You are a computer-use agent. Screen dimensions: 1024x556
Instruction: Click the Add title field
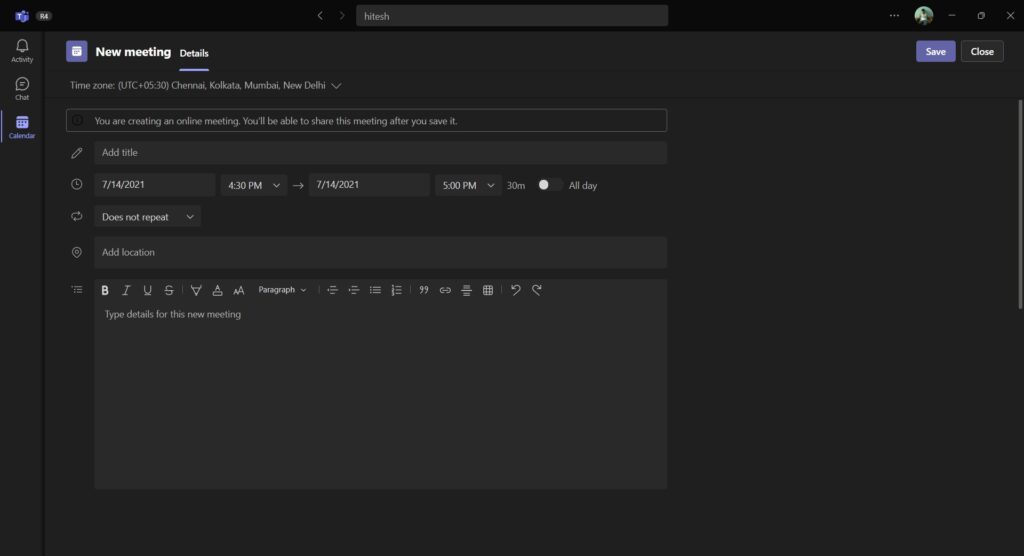pyautogui.click(x=380, y=153)
